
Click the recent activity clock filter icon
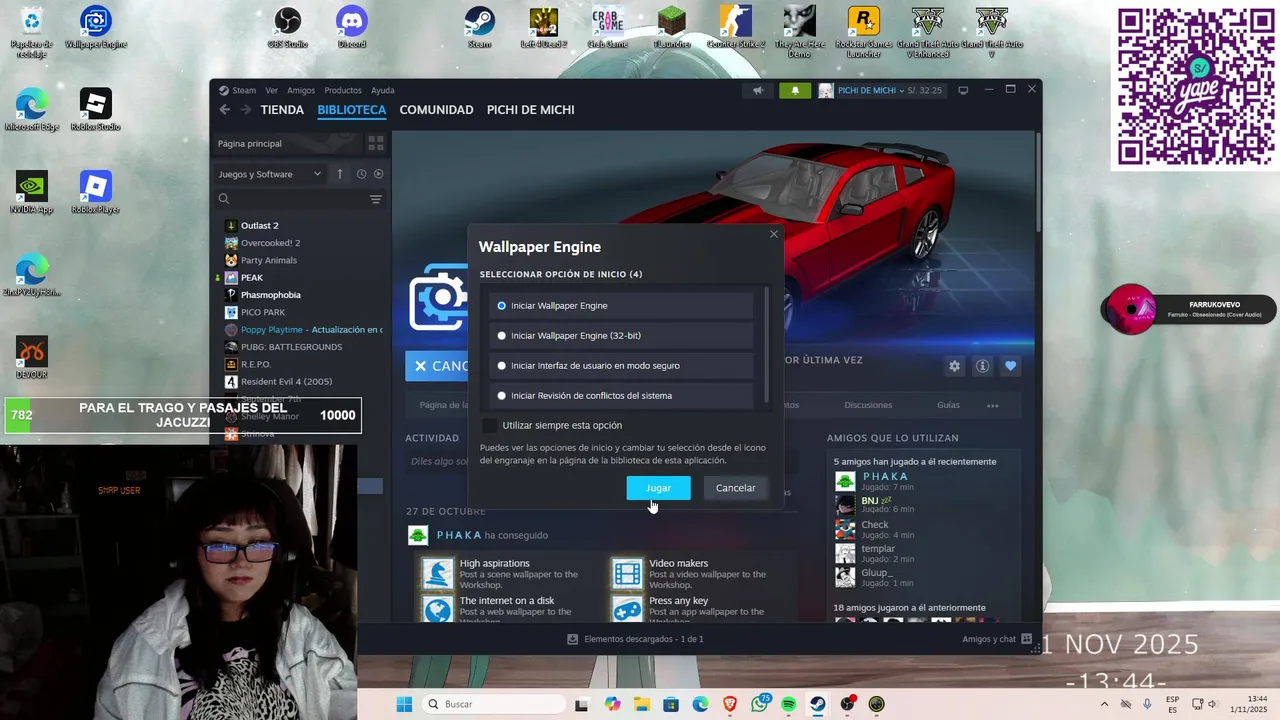(362, 174)
